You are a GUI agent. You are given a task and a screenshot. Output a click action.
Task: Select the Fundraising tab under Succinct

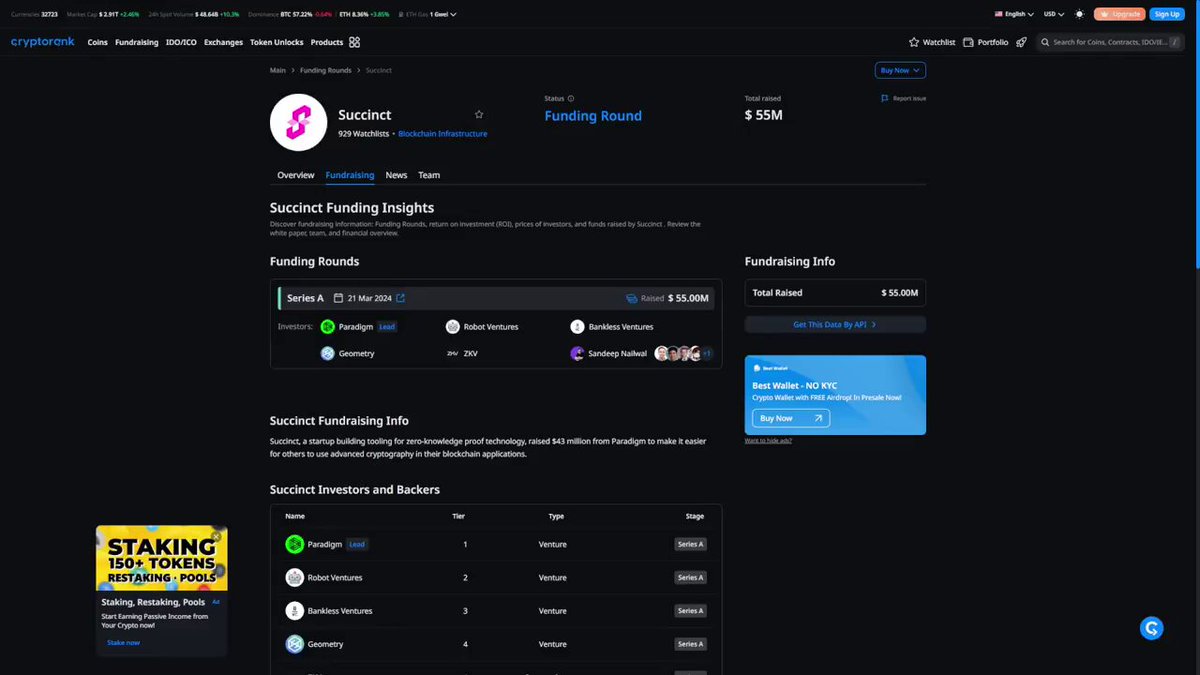point(350,175)
